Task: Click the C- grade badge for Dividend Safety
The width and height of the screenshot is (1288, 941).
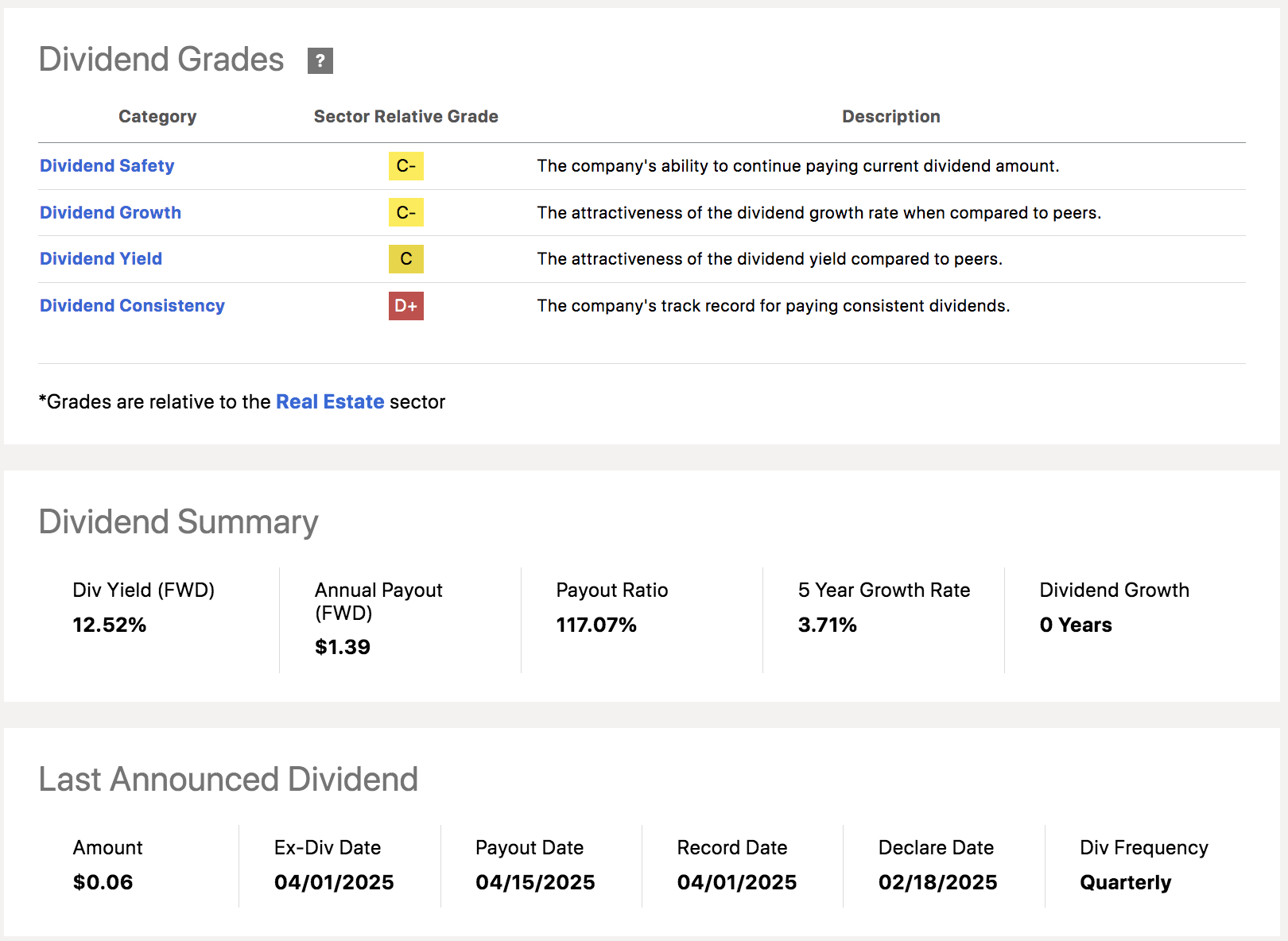Action: (405, 166)
